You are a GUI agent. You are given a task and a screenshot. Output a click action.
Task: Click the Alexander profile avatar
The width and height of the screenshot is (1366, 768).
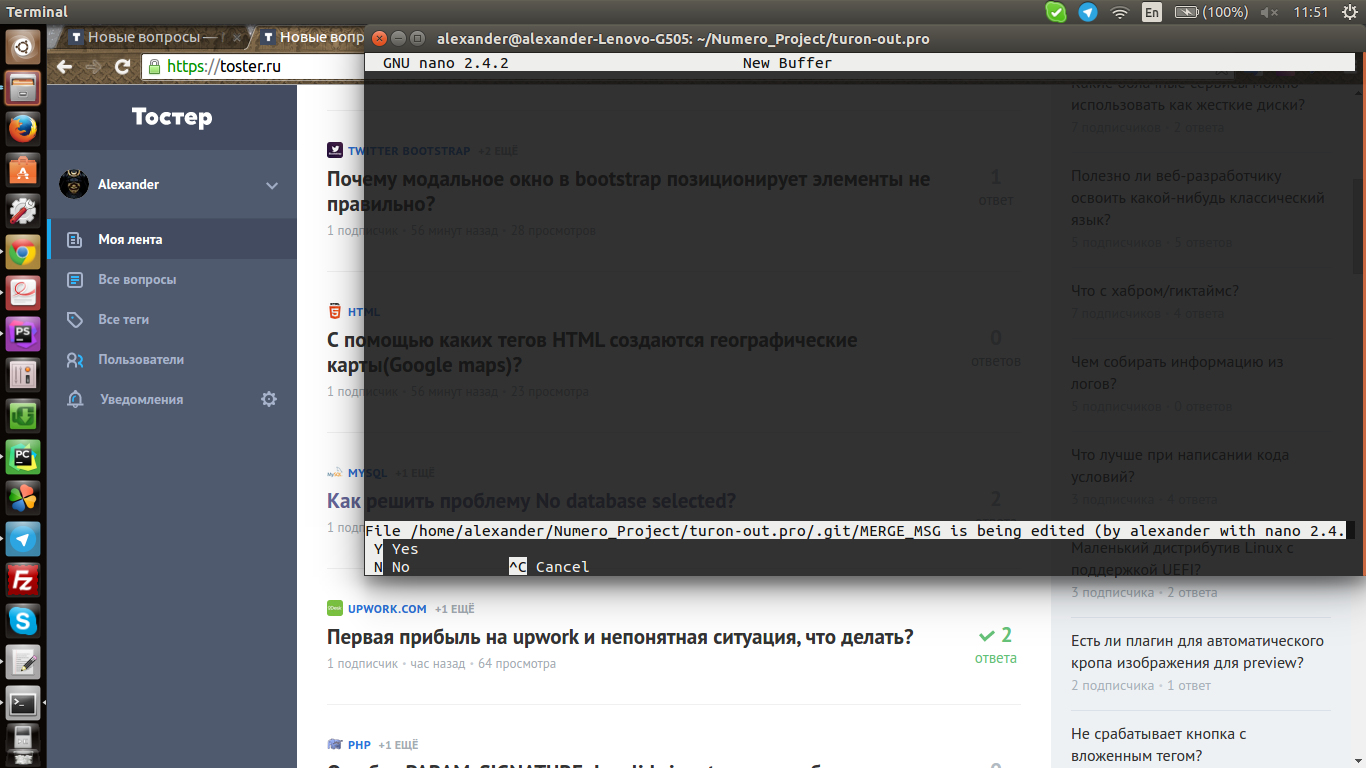coord(75,184)
